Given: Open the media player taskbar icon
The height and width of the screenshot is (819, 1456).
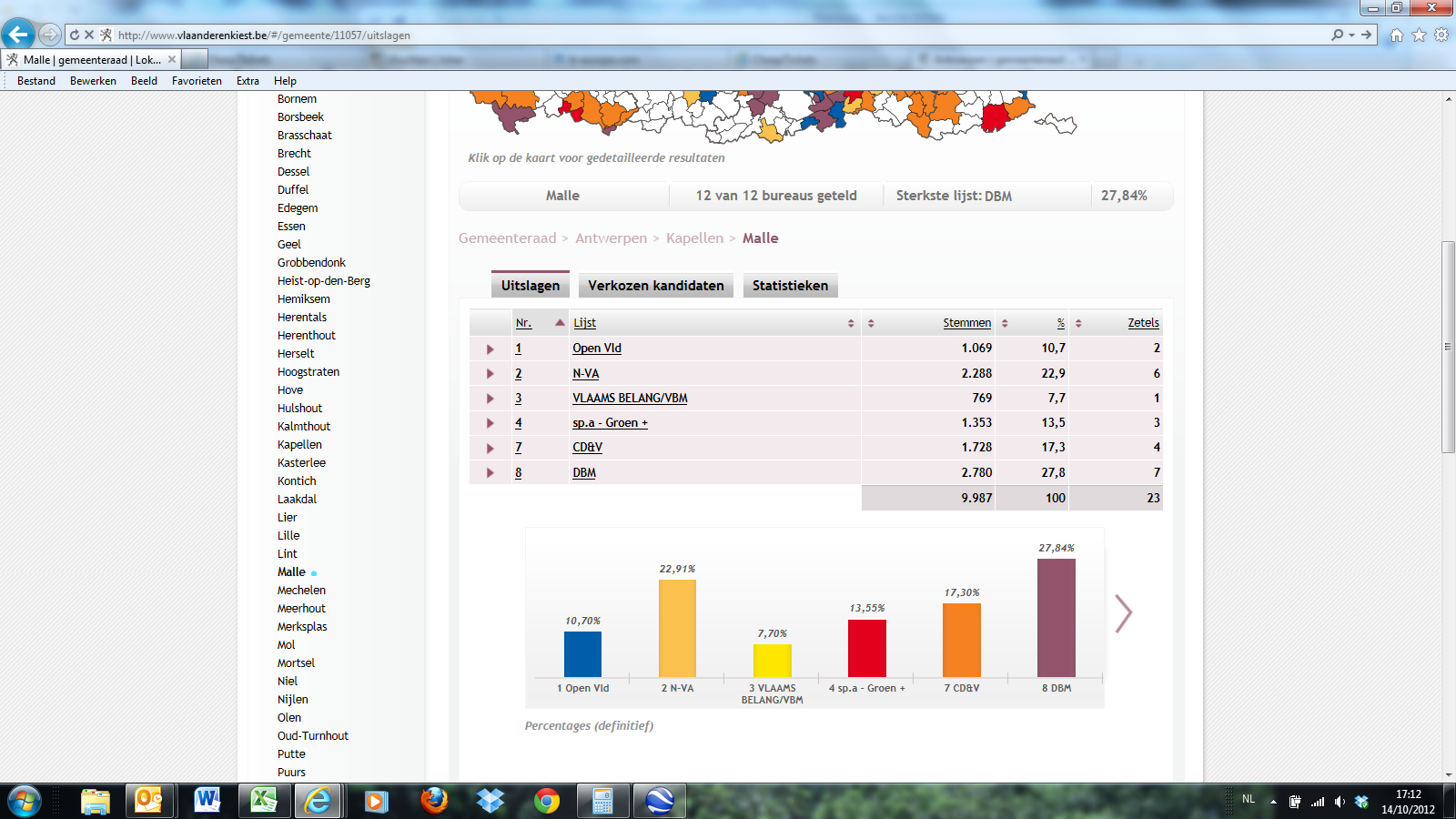Looking at the screenshot, I should pyautogui.click(x=376, y=802).
